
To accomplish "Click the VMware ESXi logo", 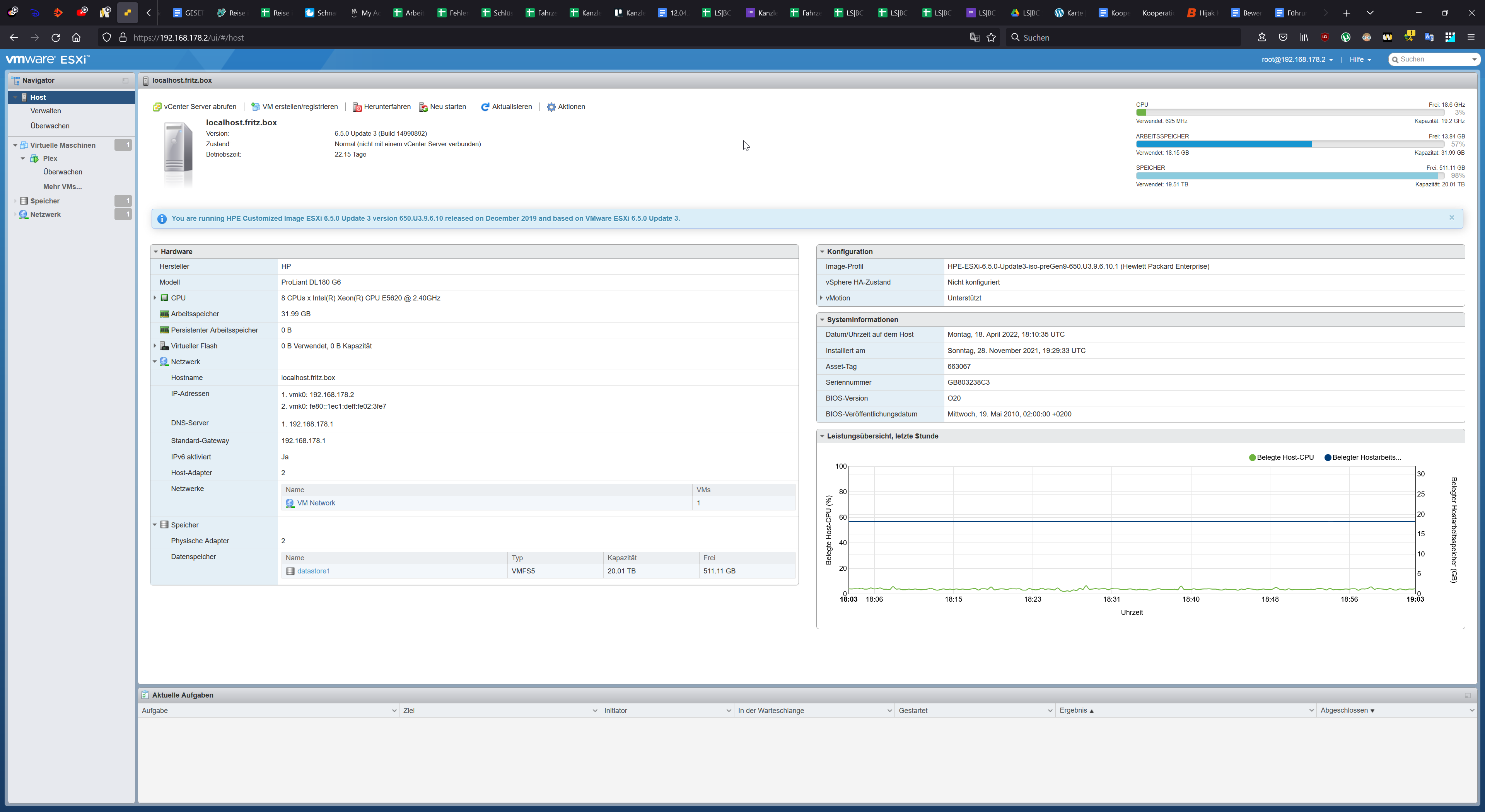I will [x=47, y=60].
